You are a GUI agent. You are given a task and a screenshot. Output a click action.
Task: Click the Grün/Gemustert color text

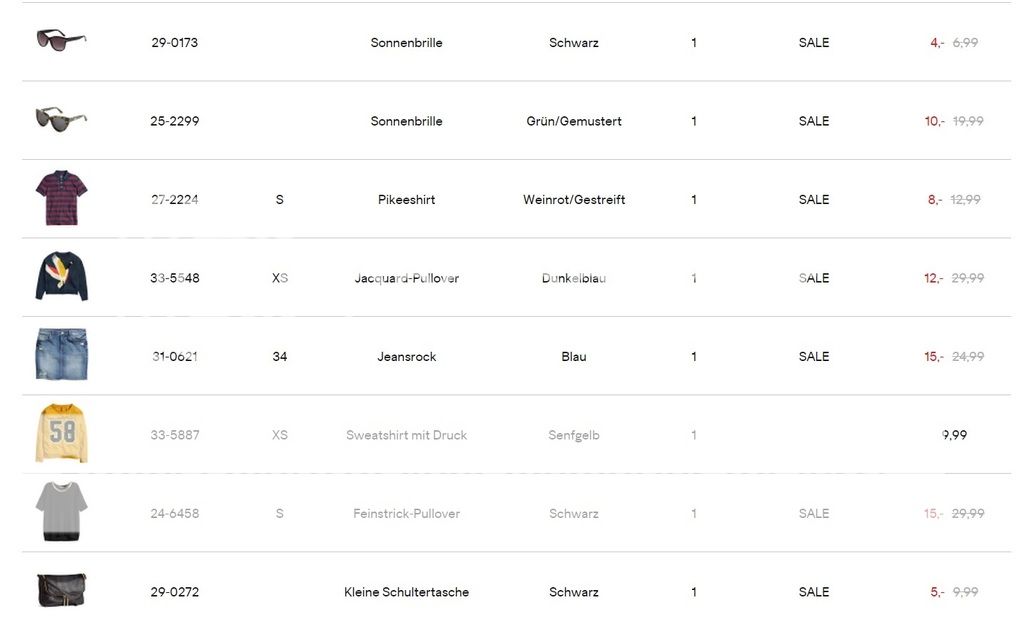[574, 121]
